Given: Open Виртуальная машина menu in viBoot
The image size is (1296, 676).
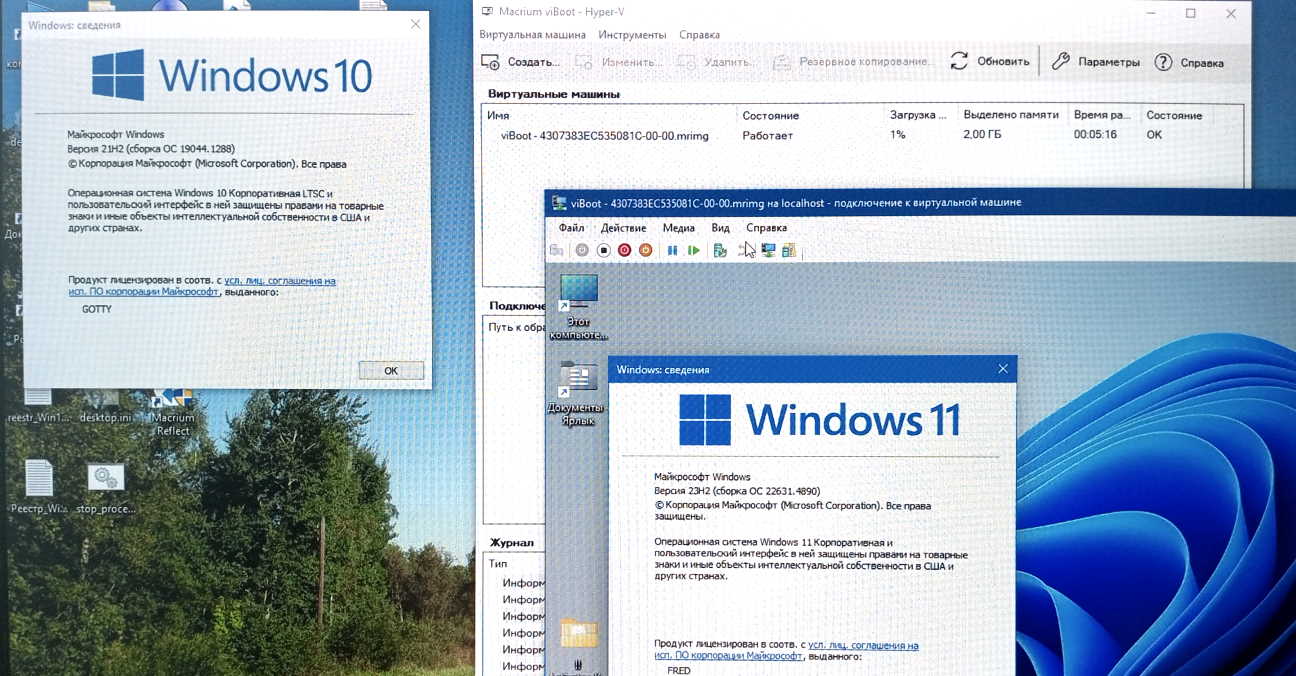Looking at the screenshot, I should (532, 35).
